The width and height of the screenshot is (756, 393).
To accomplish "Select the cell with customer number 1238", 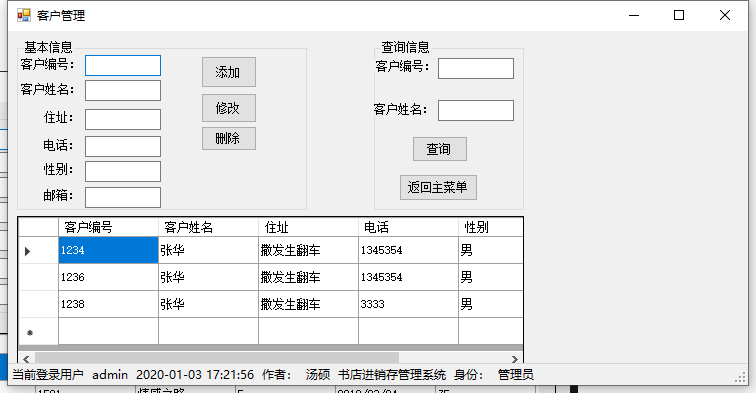I will (x=108, y=304).
